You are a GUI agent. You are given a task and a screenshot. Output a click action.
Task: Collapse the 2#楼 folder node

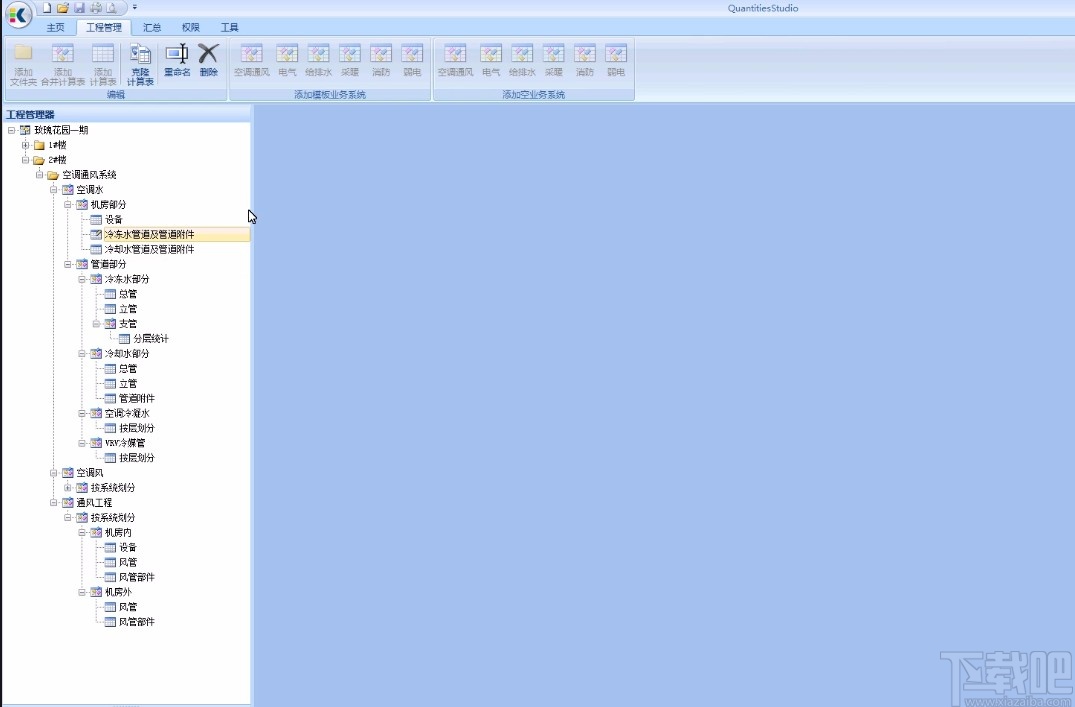click(x=25, y=160)
